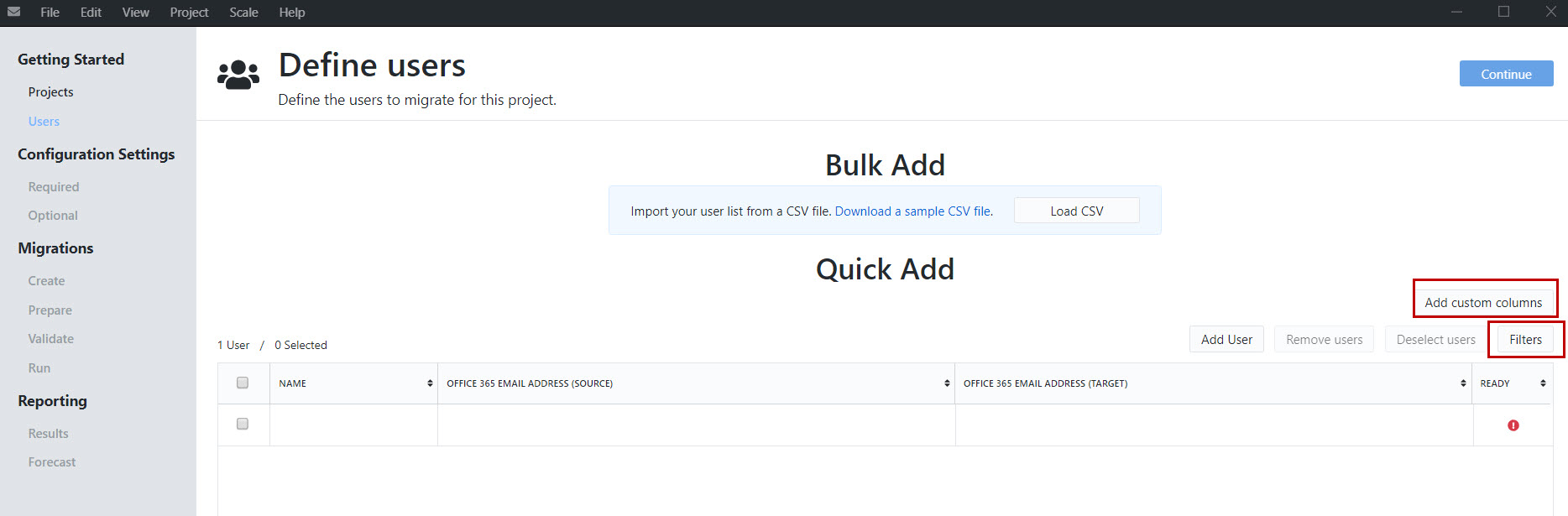The image size is (1568, 516).
Task: Click the Load CSV button
Action: (x=1077, y=211)
